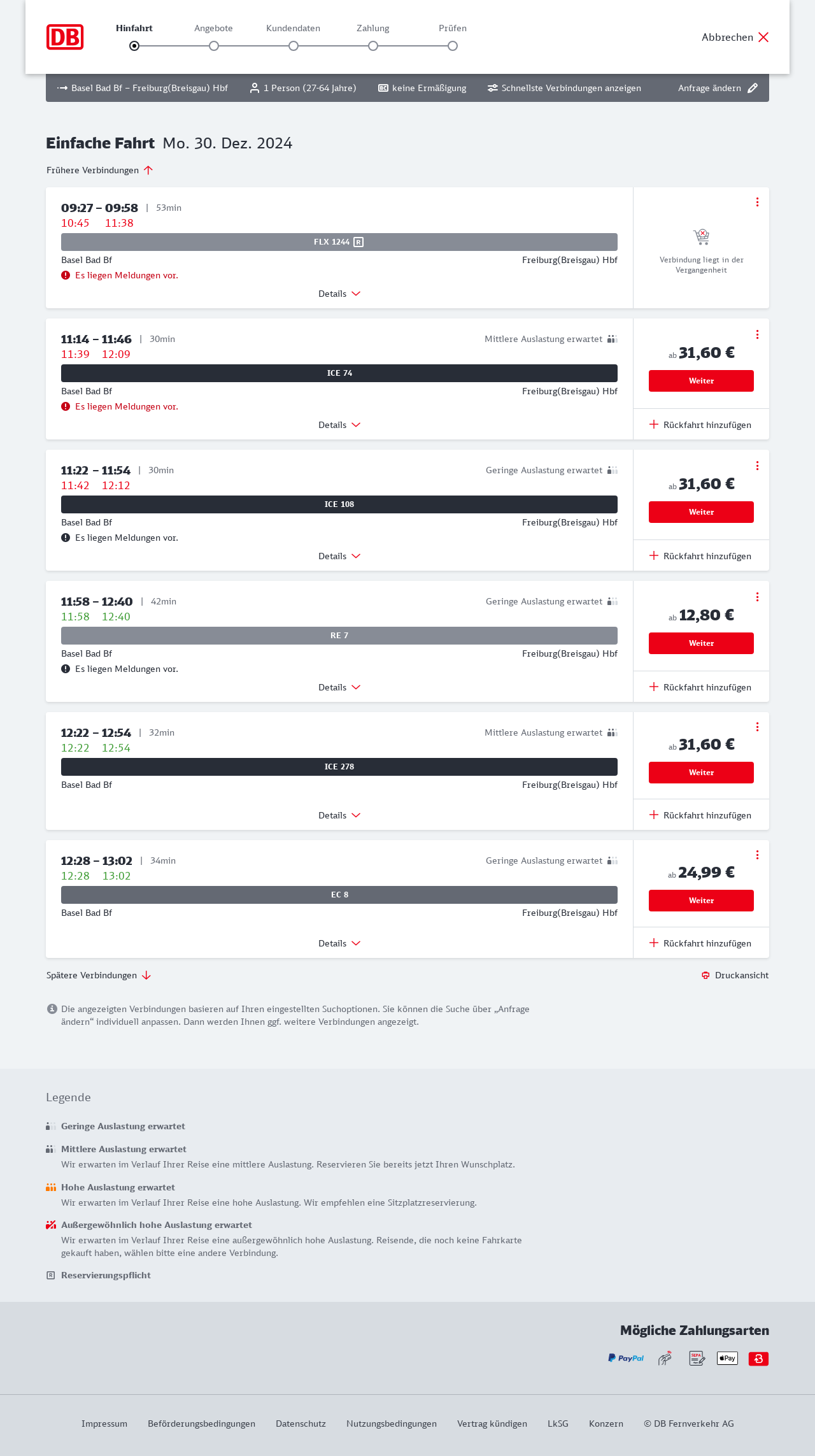Add Rückfahrt hinzufügen for ICE 278
This screenshot has width=815, height=1456.
[700, 815]
